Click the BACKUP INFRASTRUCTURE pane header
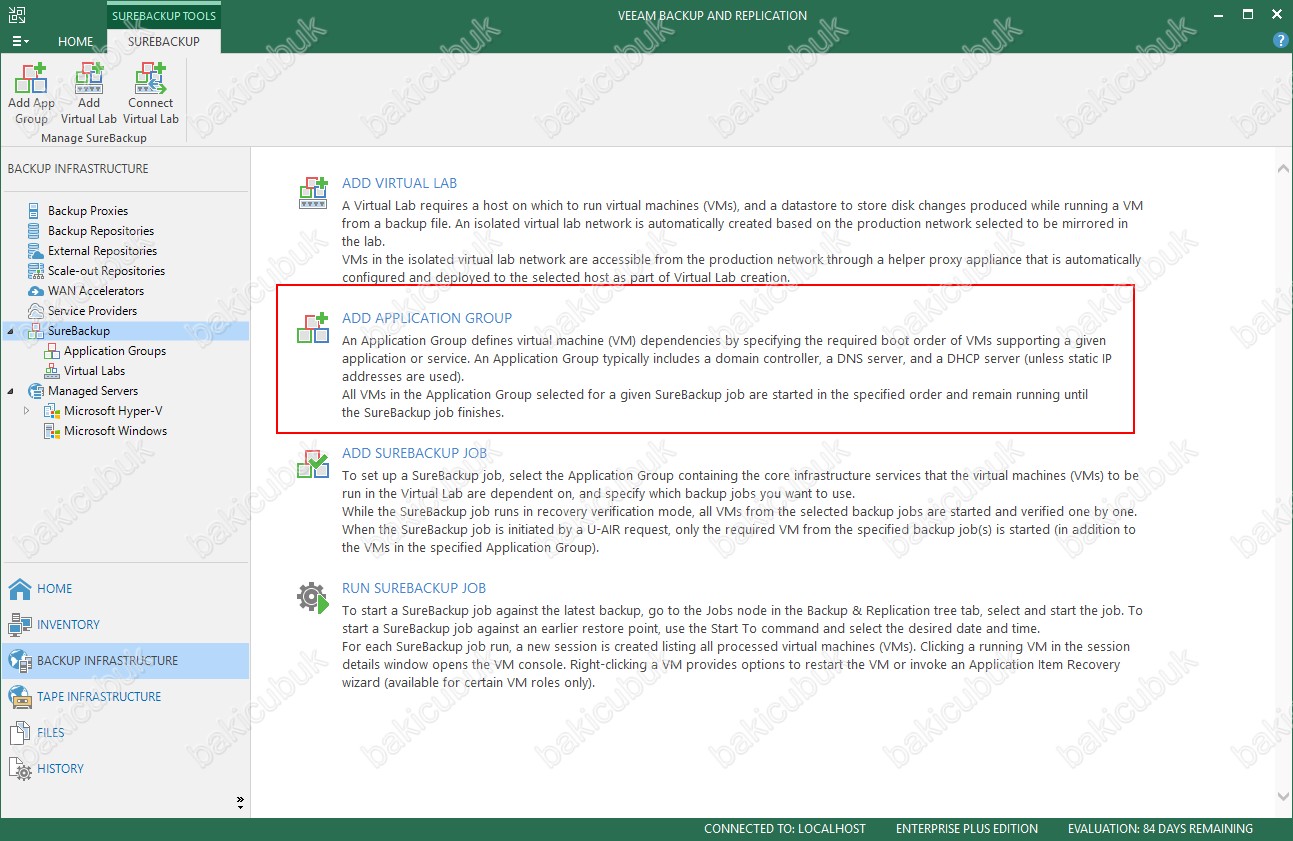This screenshot has width=1293, height=841. point(78,168)
